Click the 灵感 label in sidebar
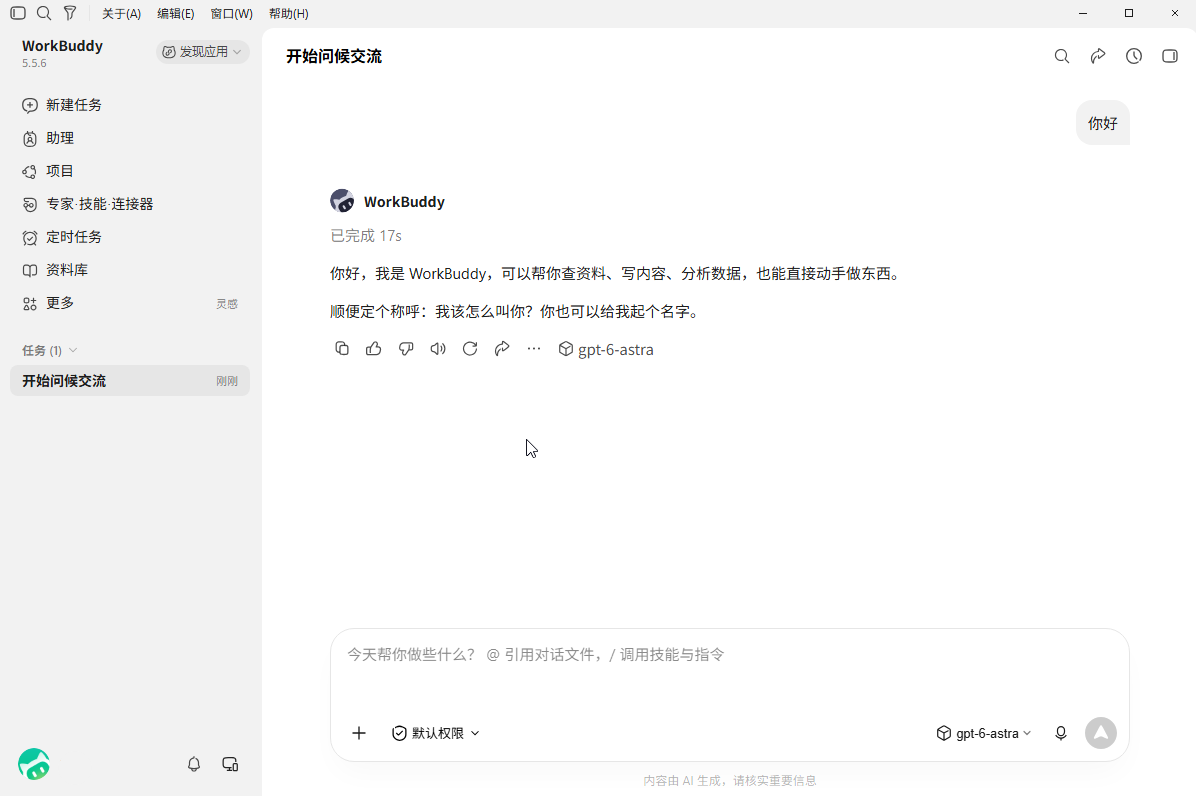 coord(227,303)
